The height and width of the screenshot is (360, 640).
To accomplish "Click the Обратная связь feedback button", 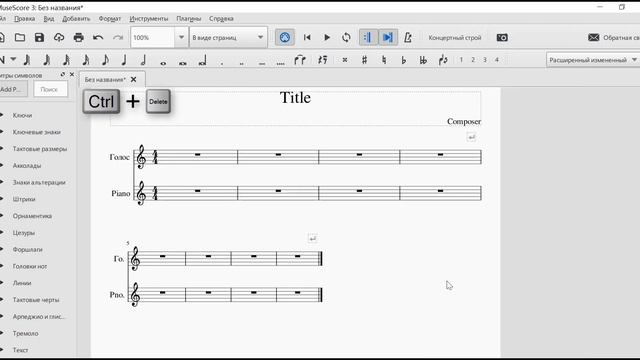I will click(614, 38).
